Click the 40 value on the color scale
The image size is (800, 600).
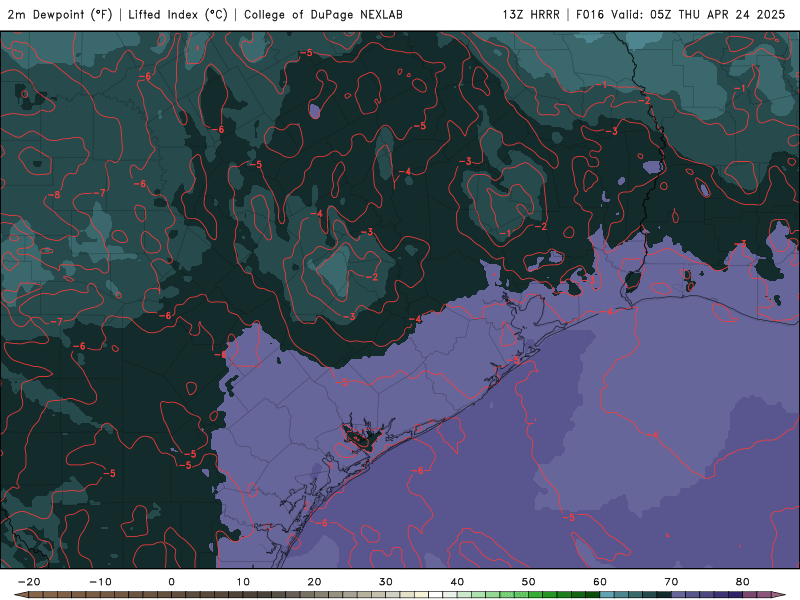coord(457,582)
